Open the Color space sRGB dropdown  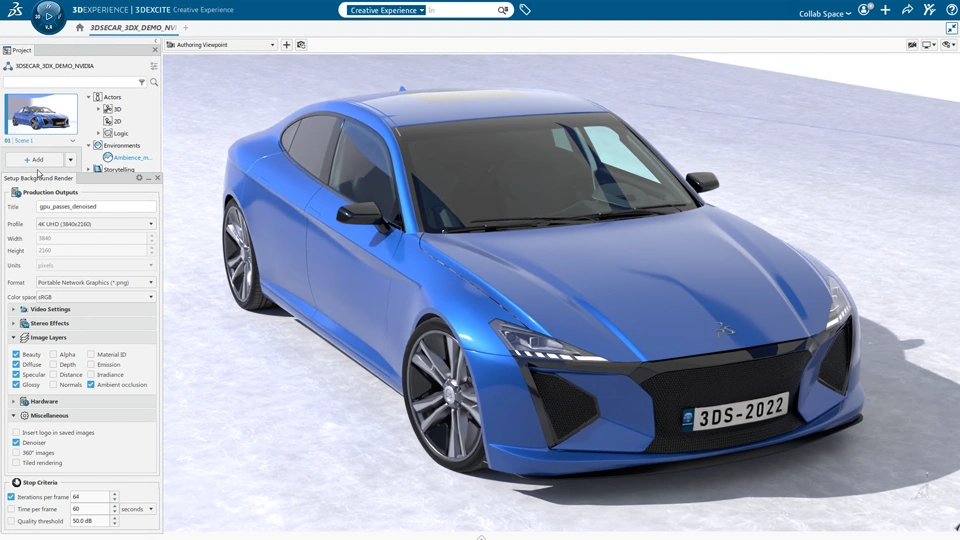(96, 297)
